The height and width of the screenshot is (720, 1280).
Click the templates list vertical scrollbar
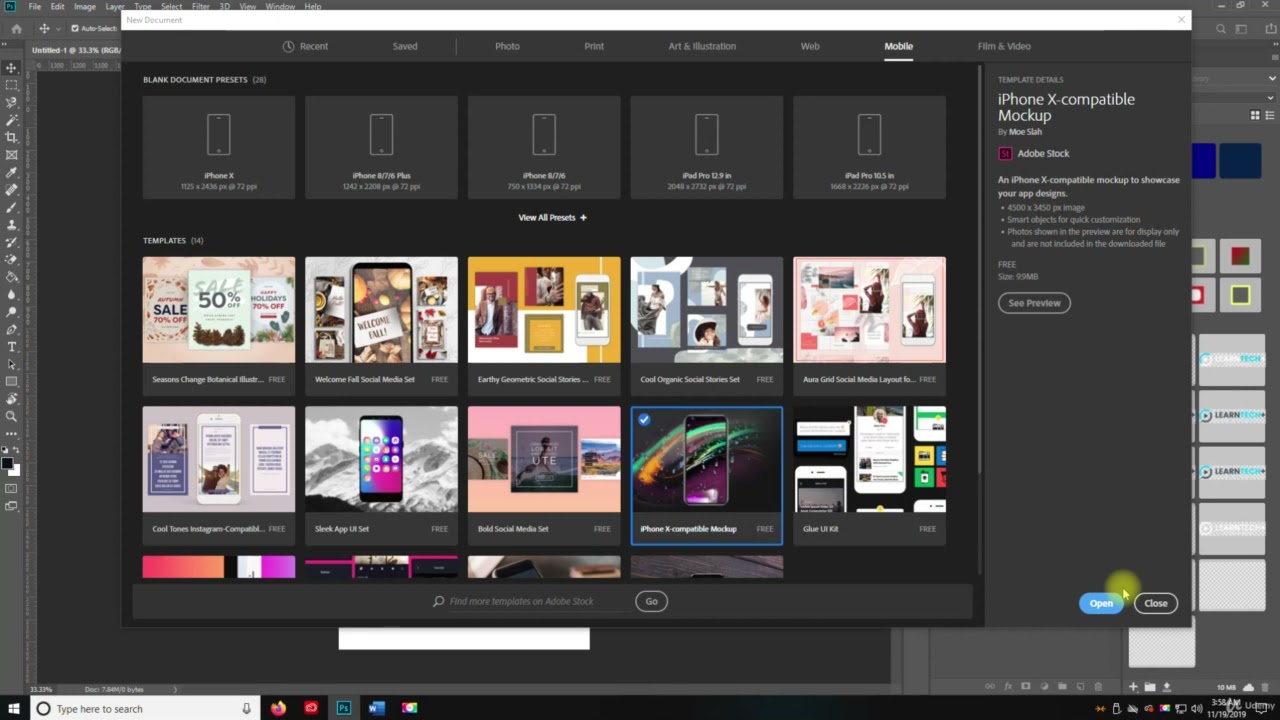point(979,320)
